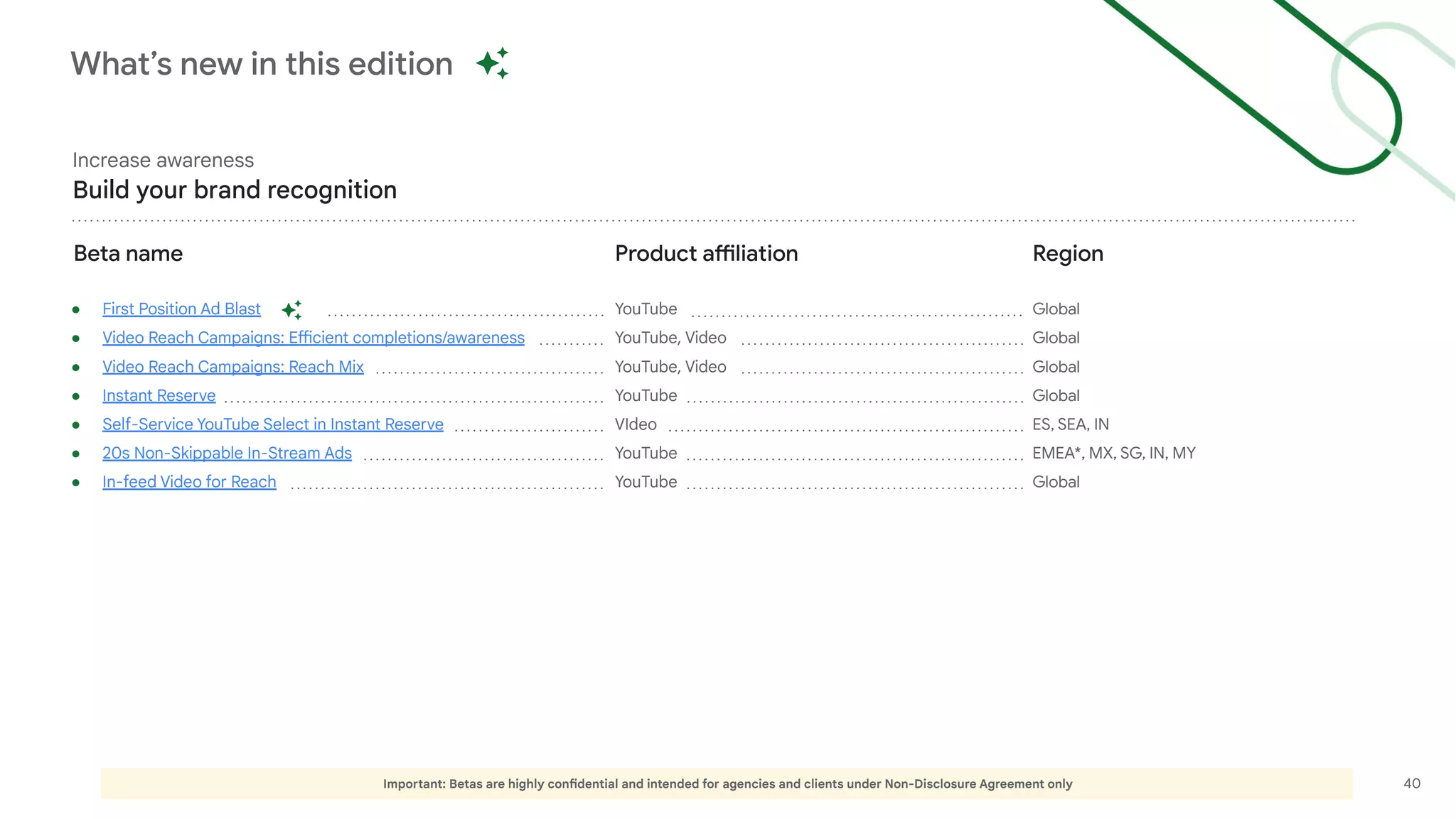The height and width of the screenshot is (819, 1456).
Task: Open Self-Service YouTube Select in Instant Reserve
Action: click(272, 424)
